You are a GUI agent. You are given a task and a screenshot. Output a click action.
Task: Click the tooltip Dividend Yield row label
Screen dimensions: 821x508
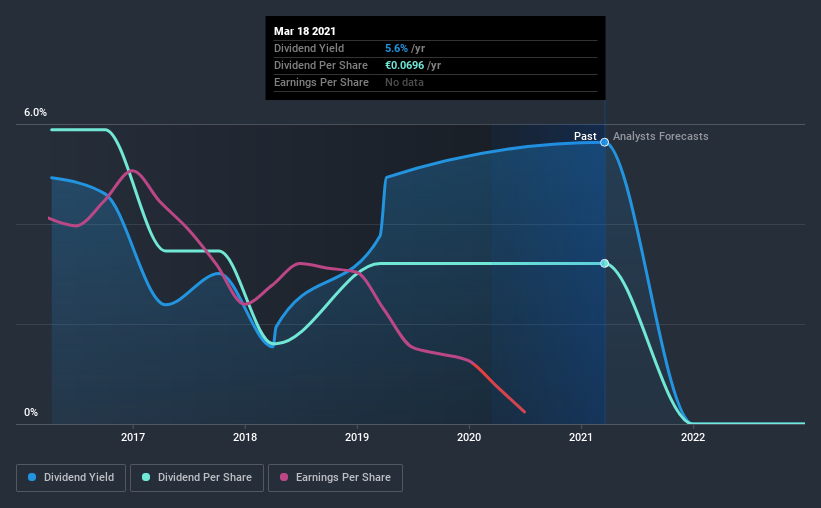click(309, 48)
